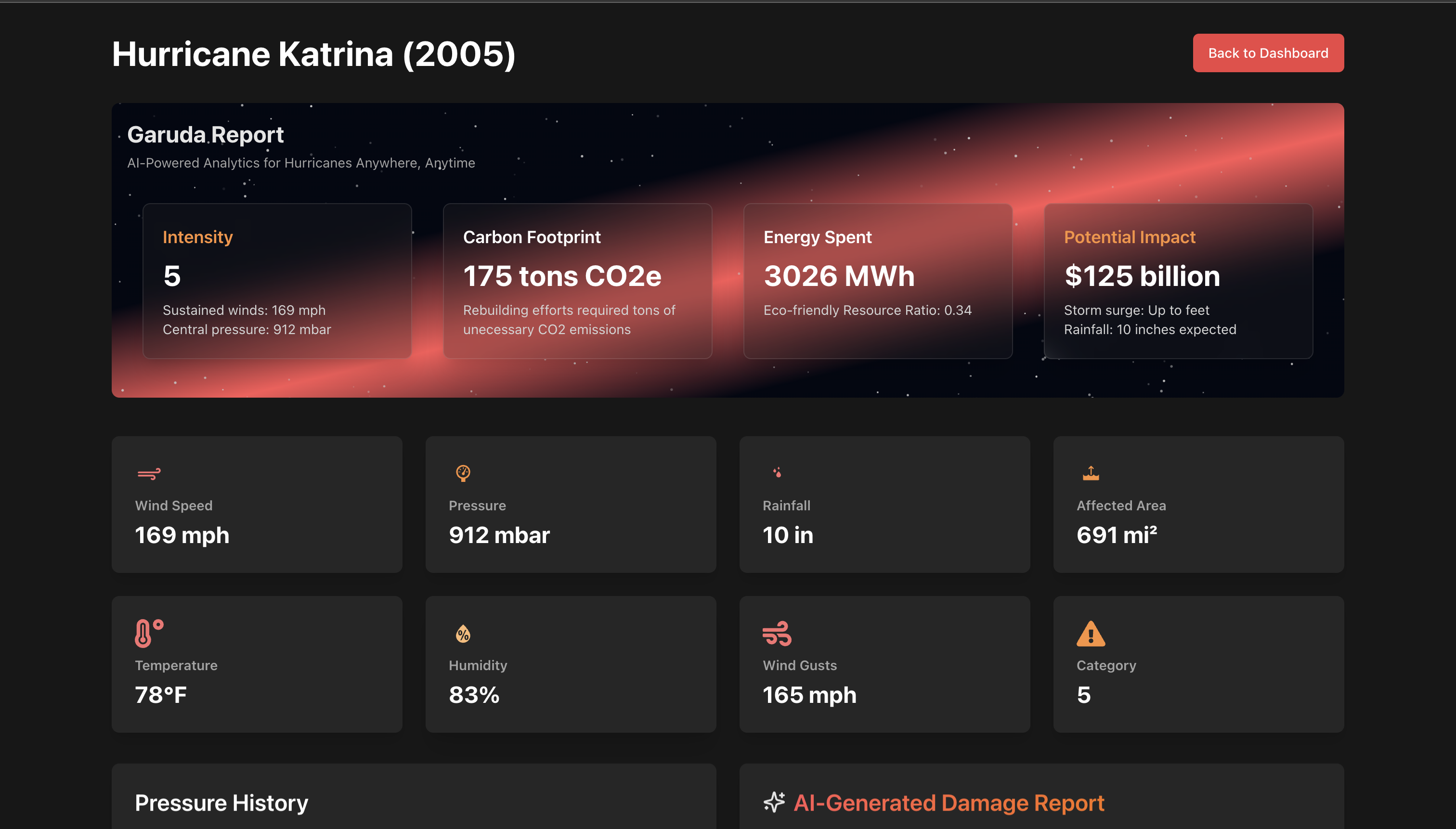Select the 691 mi² Affected Area value

pos(1117,535)
